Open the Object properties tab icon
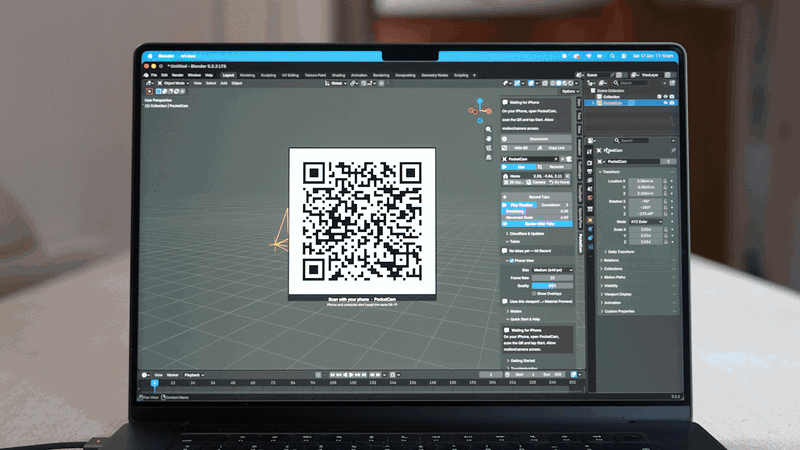The height and width of the screenshot is (450, 800). click(x=590, y=220)
